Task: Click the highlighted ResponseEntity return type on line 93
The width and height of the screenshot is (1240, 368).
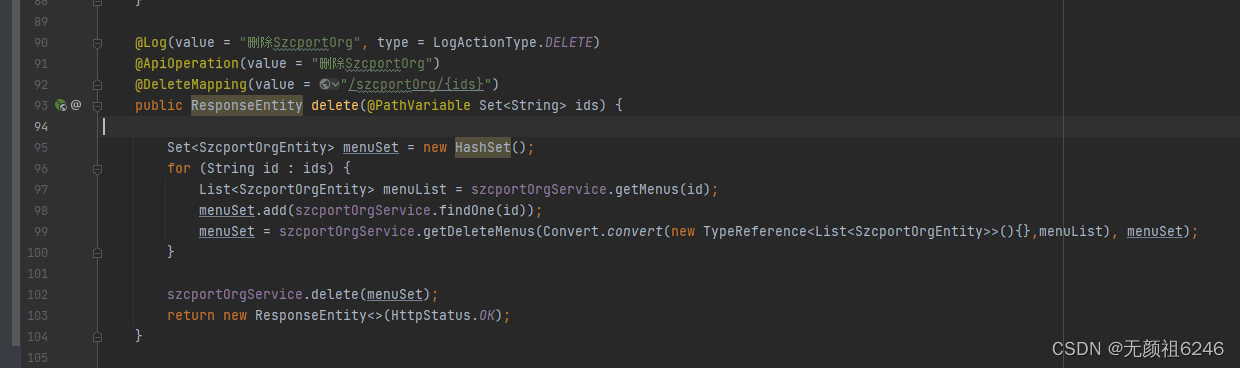Action: (x=247, y=105)
